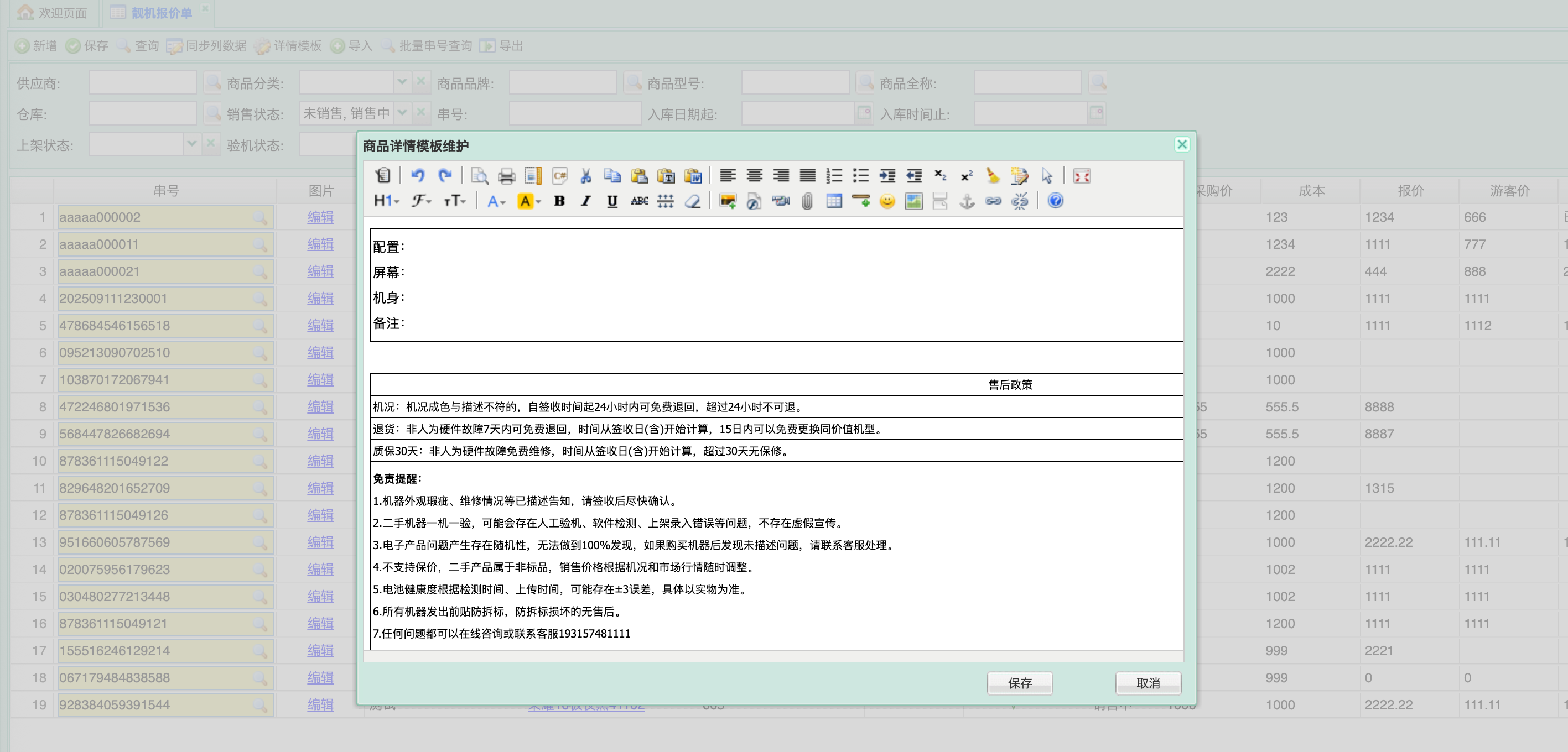
Task: Open the font size dropdown
Action: [x=454, y=201]
